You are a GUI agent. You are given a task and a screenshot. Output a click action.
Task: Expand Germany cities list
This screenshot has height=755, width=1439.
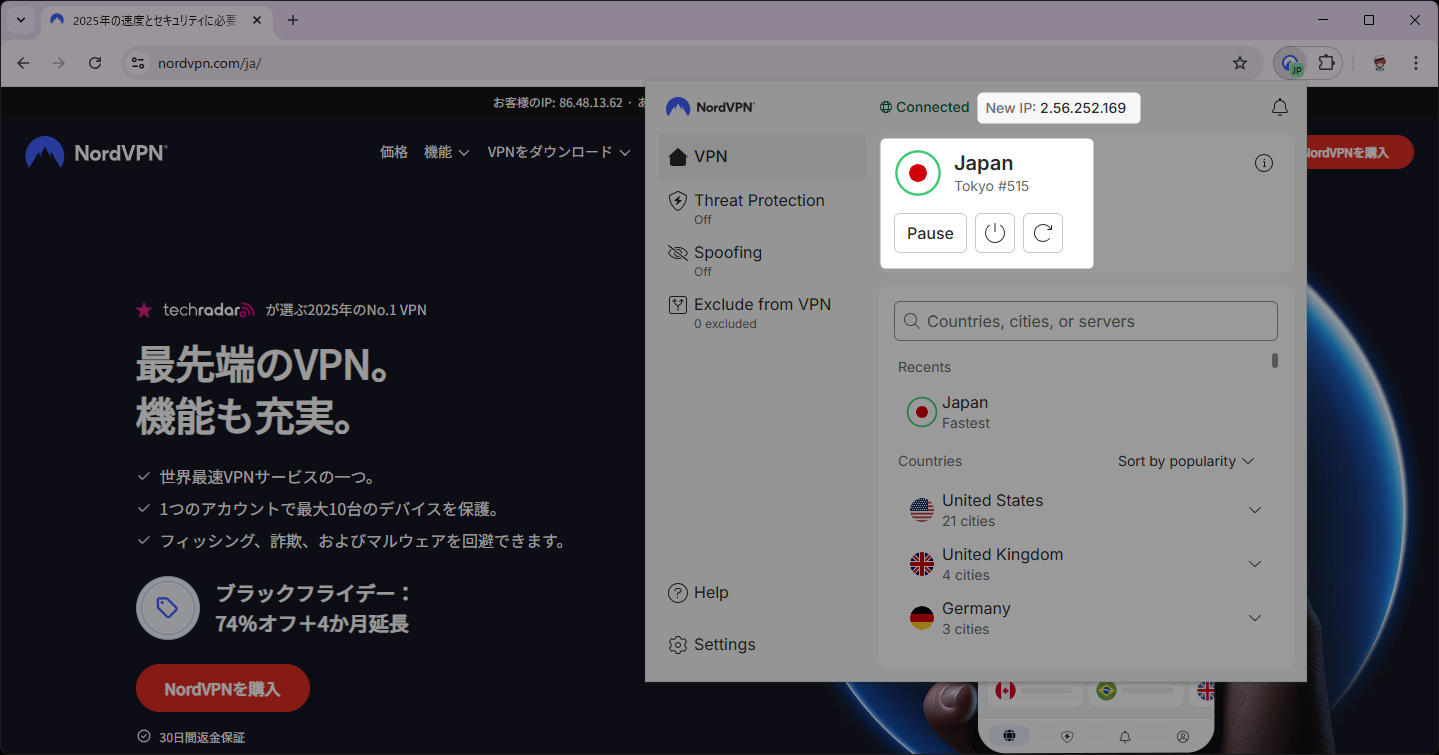1254,618
